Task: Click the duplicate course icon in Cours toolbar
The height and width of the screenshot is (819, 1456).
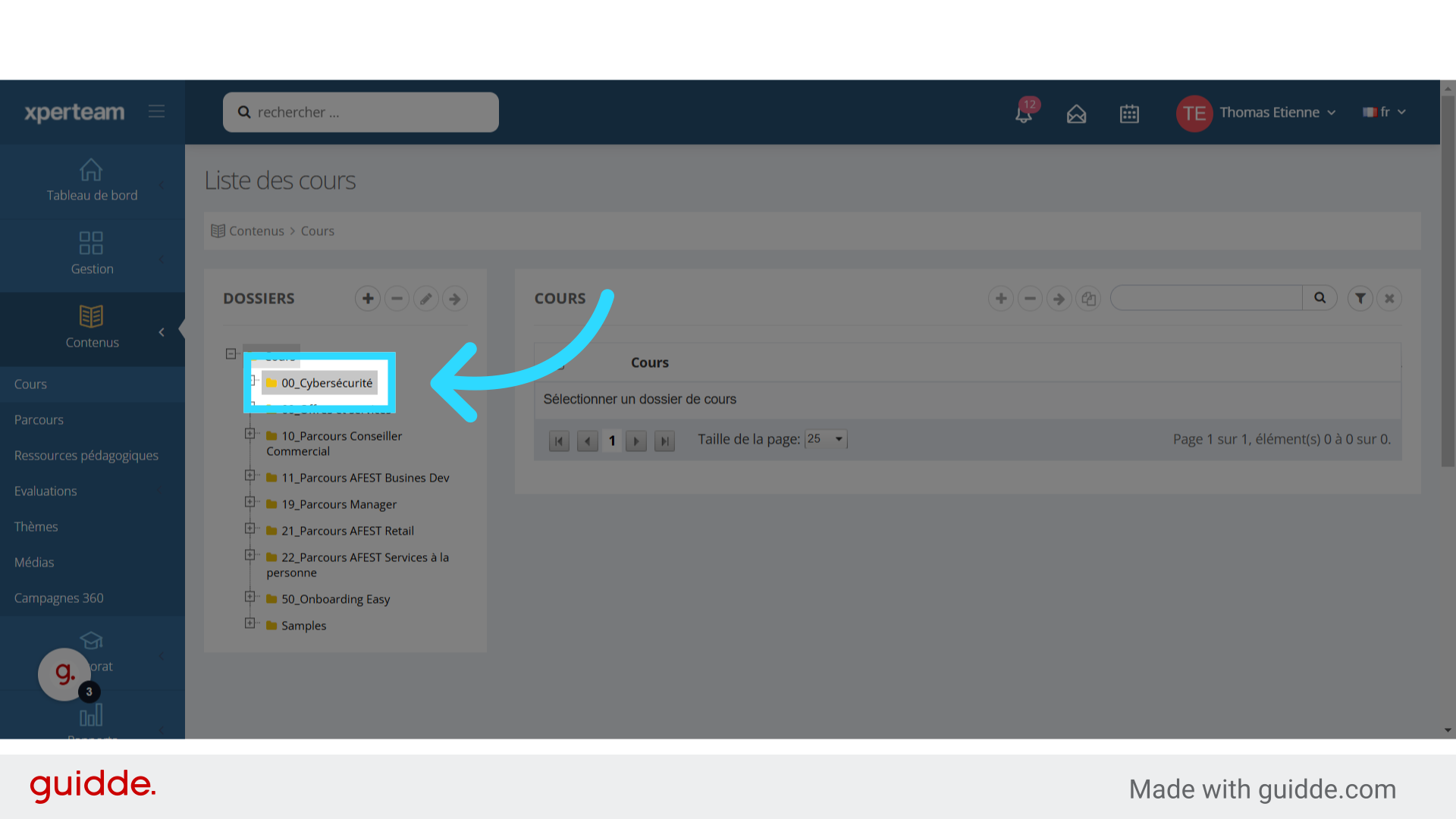Action: 1088,299
